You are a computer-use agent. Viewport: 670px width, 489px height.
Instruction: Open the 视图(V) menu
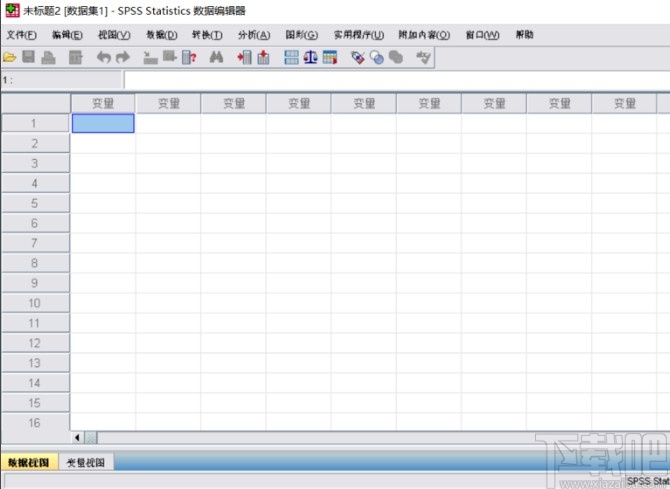(x=114, y=35)
